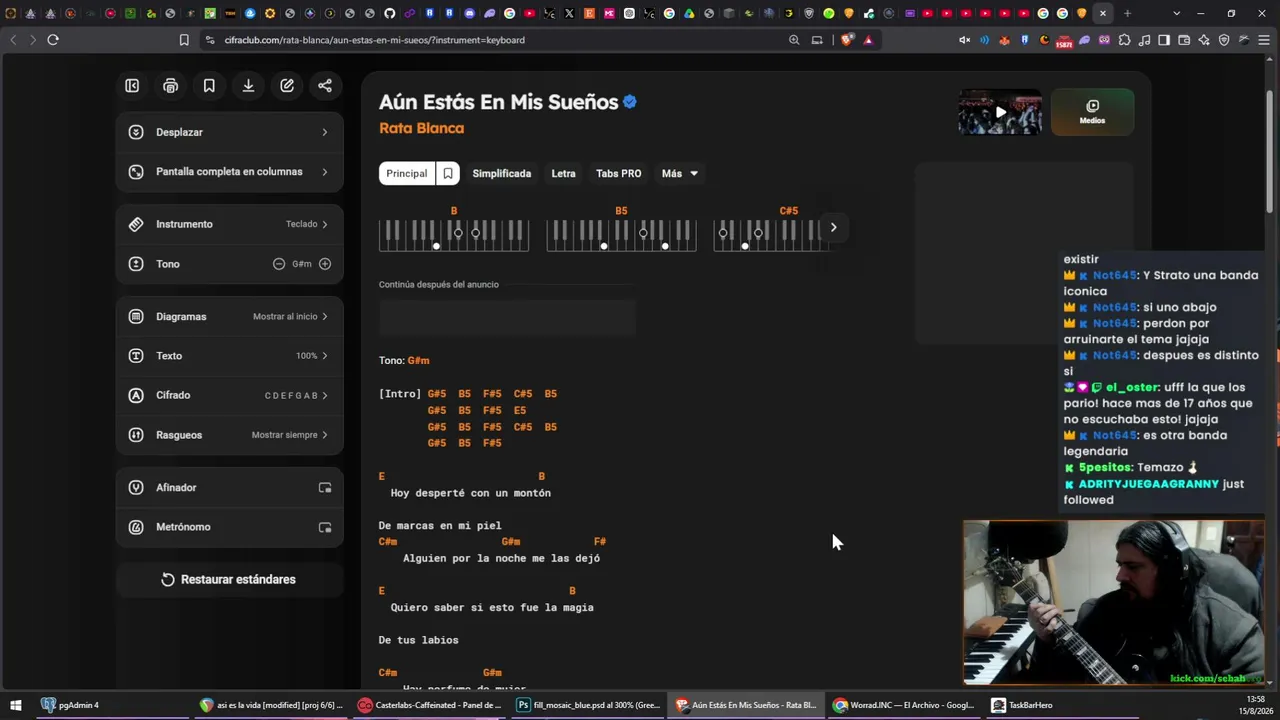Open the browser extensions puzzle icon
Image resolution: width=1280 pixels, height=720 pixels.
click(1125, 40)
